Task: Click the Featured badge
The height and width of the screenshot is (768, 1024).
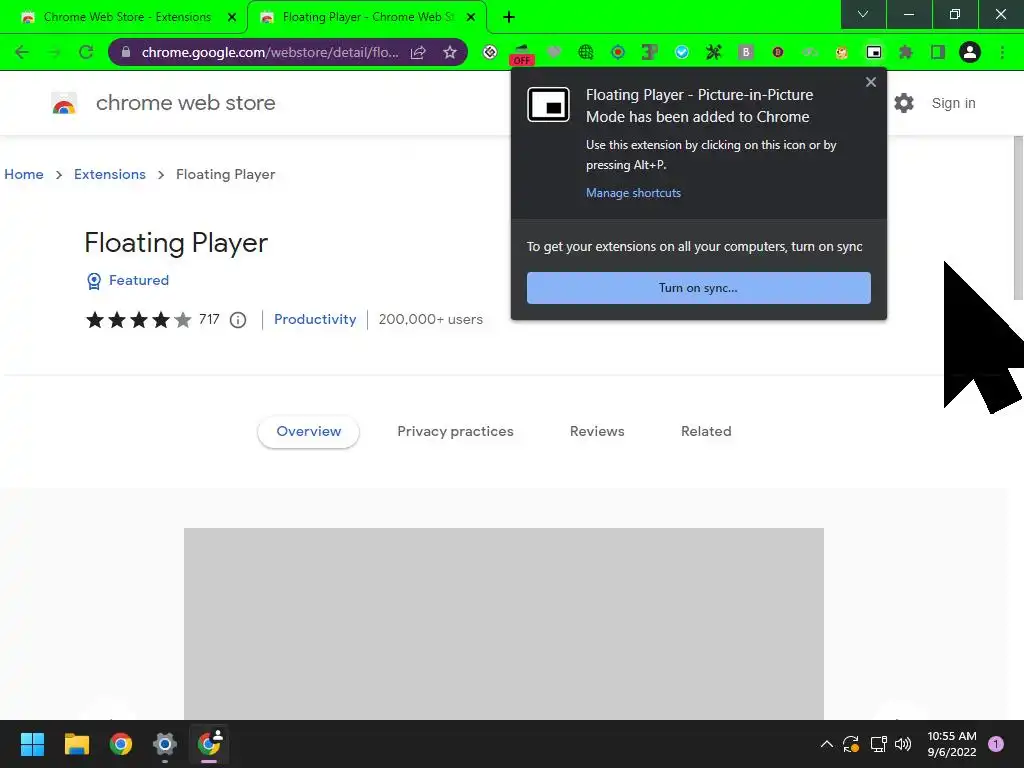Action: (x=128, y=281)
